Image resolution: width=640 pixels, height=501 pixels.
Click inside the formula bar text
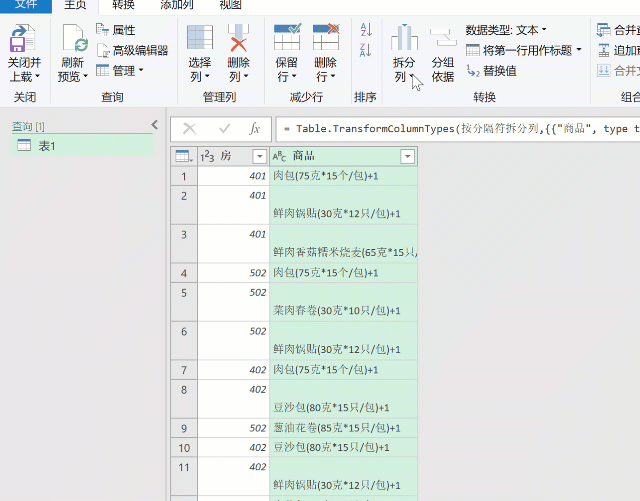coord(450,129)
